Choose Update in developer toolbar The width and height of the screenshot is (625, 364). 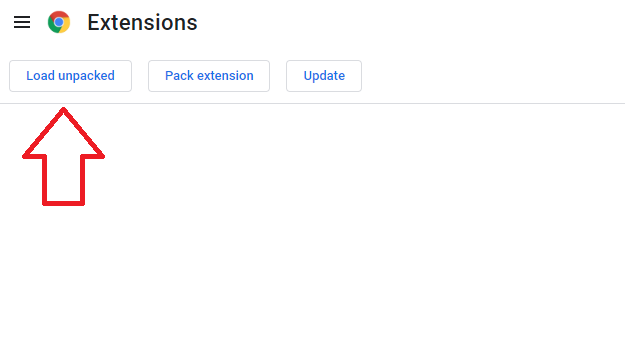324,76
